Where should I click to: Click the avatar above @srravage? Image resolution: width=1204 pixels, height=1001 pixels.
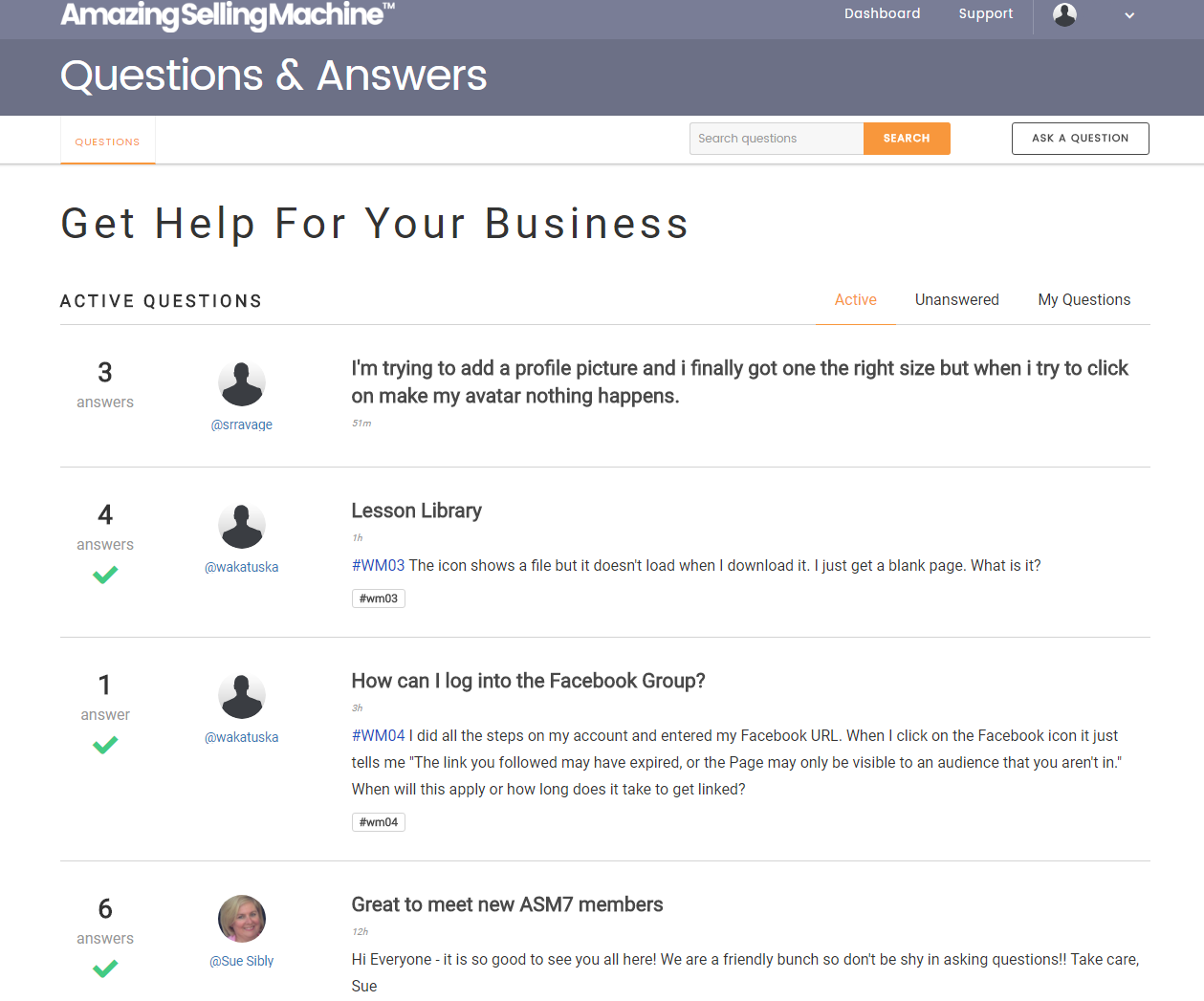tap(242, 384)
